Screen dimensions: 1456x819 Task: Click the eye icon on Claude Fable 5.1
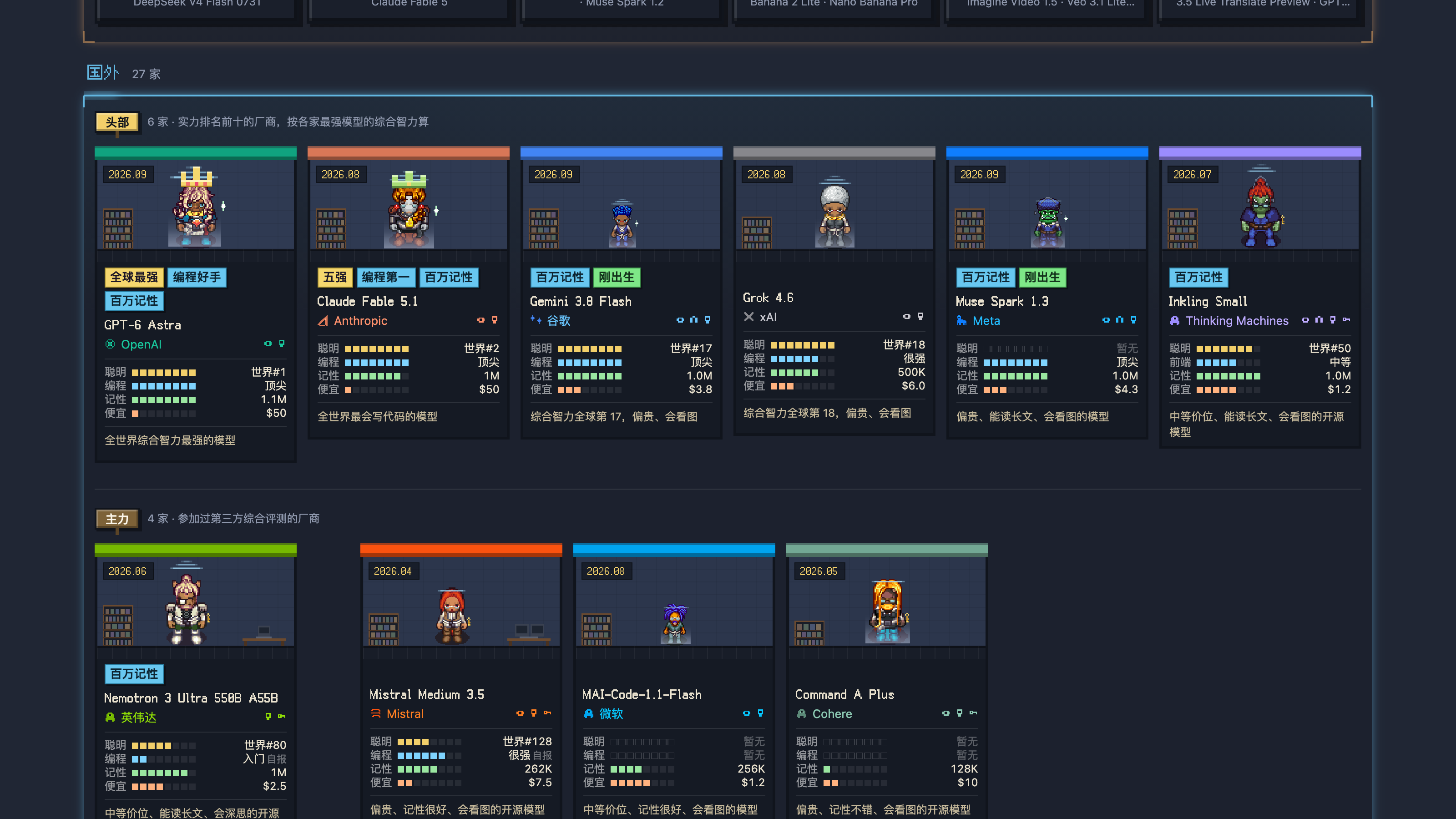point(481,320)
